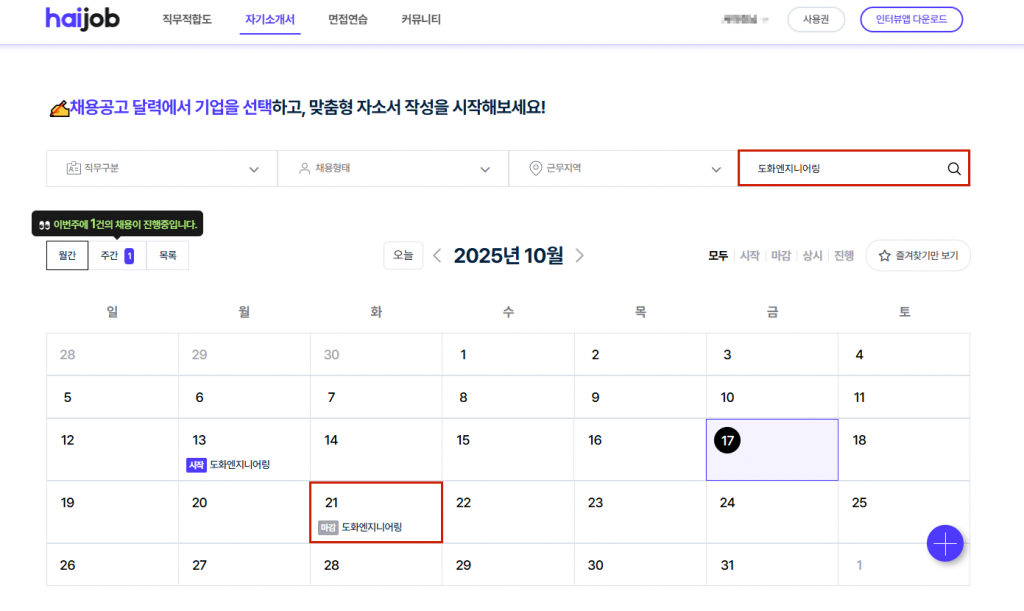Expand the 직무구분 dropdown

[161, 169]
